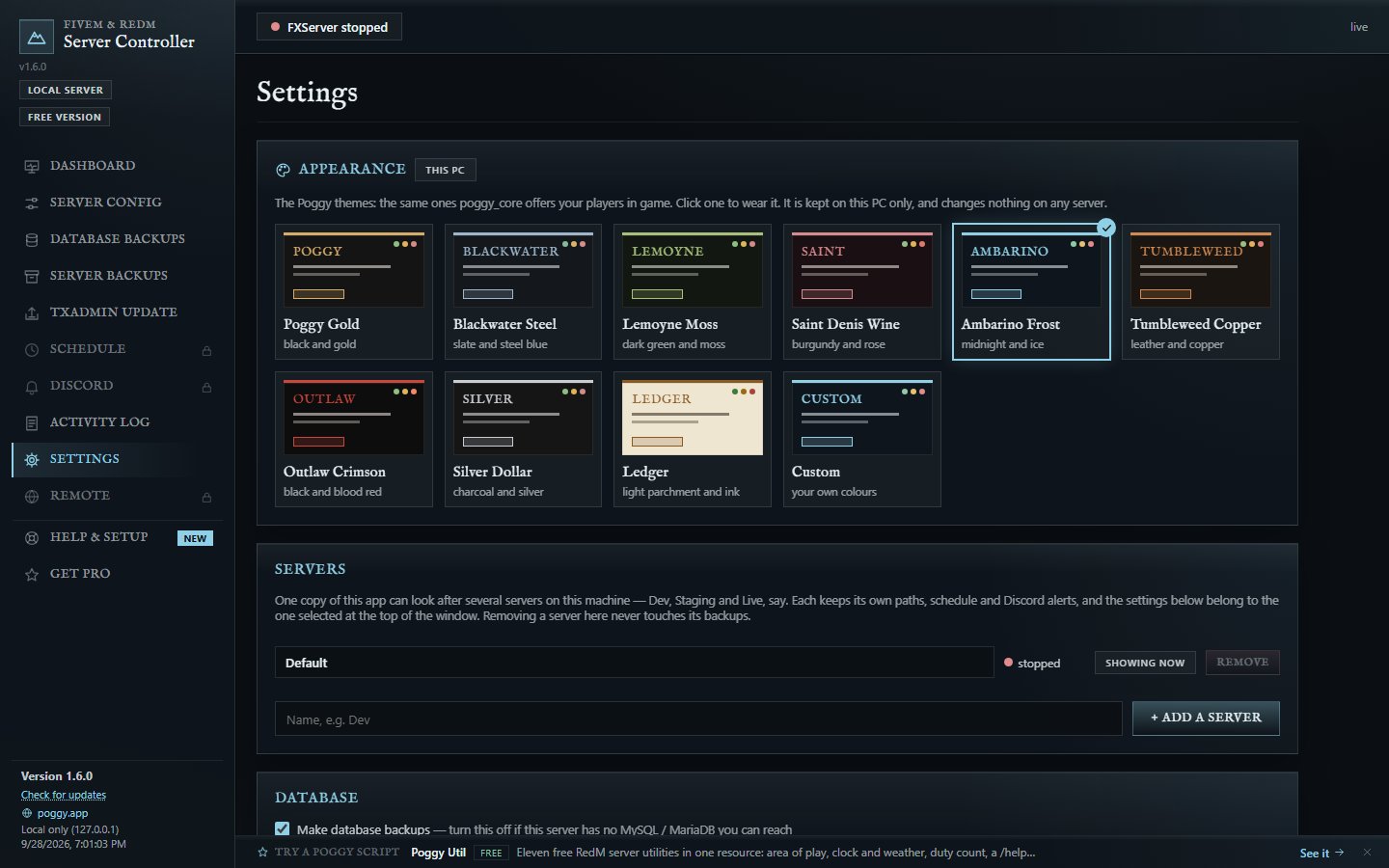Click the Dashboard monitor icon
Viewport: 1389px width, 868px height.
(32, 167)
